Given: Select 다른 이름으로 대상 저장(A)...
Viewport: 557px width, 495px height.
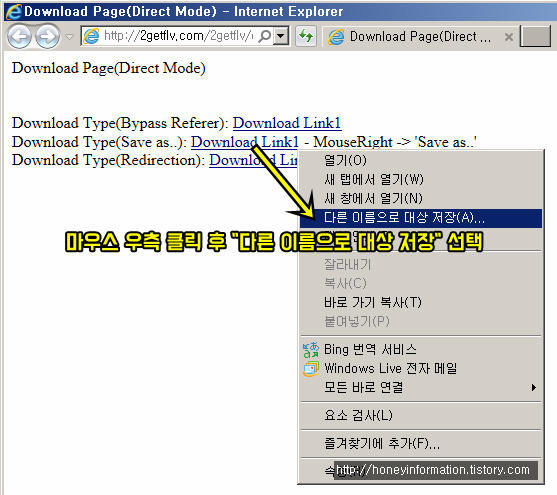Looking at the screenshot, I should point(421,217).
